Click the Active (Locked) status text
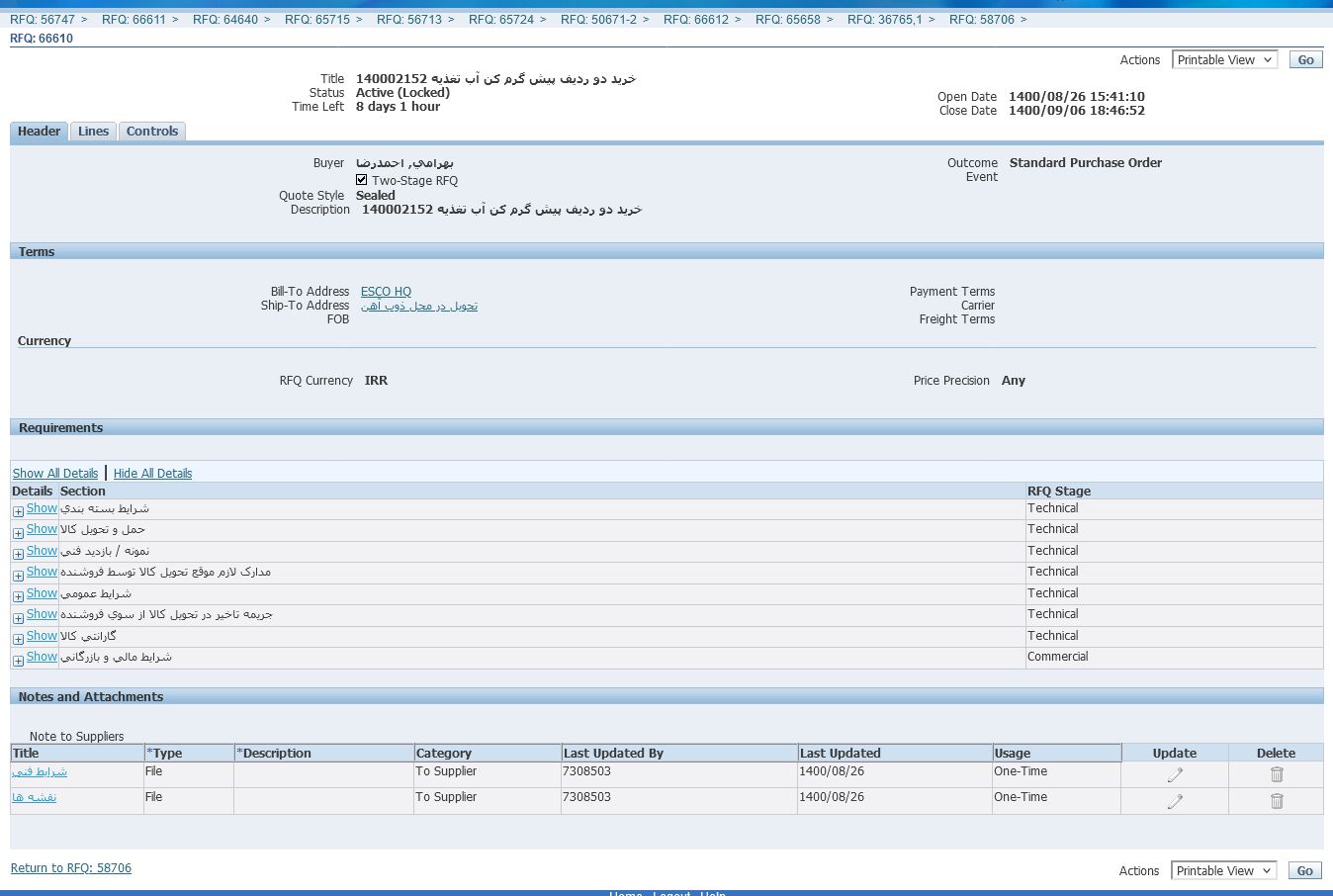 pos(402,93)
